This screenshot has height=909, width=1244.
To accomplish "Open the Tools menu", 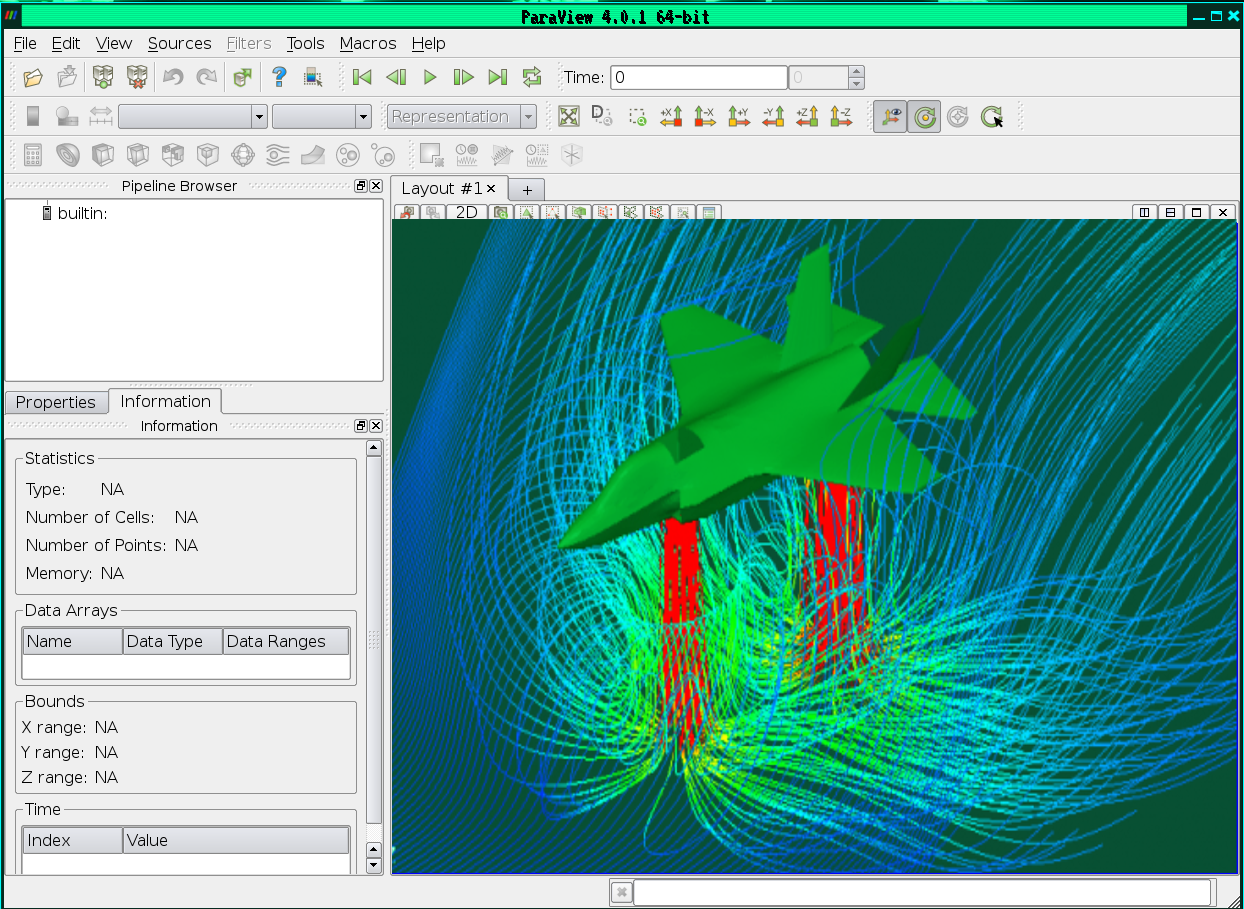I will pyautogui.click(x=305, y=43).
